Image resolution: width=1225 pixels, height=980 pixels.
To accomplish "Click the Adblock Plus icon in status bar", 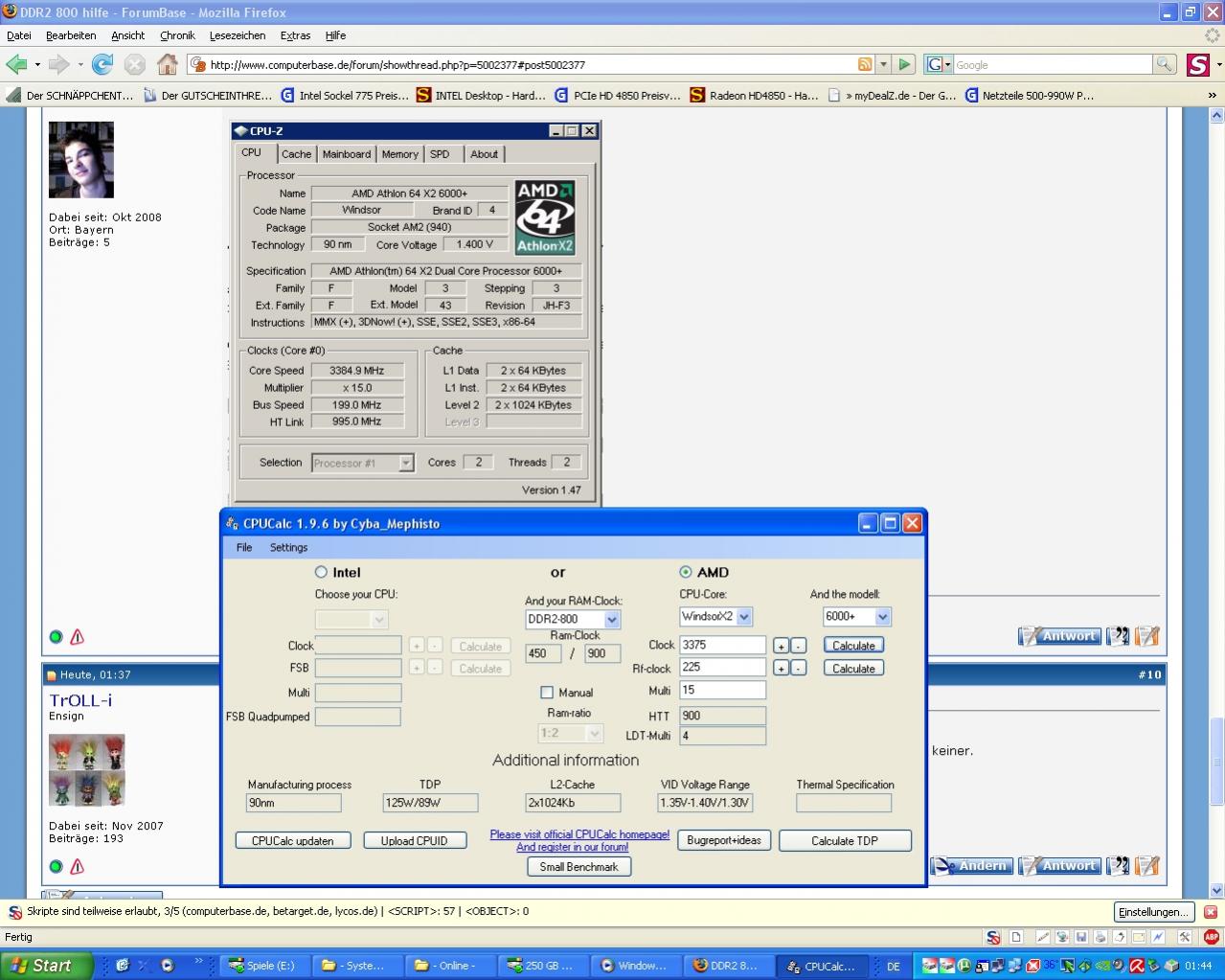I will [1212, 937].
